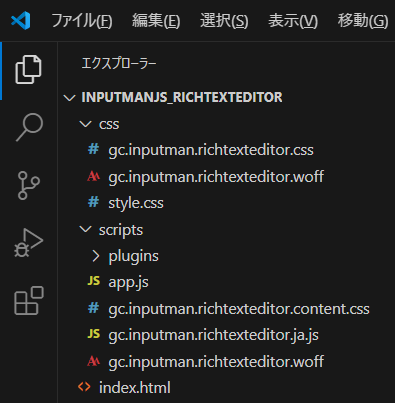The width and height of the screenshot is (395, 403).
Task: Open the Explorer view in activity bar
Action: [x=28, y=70]
